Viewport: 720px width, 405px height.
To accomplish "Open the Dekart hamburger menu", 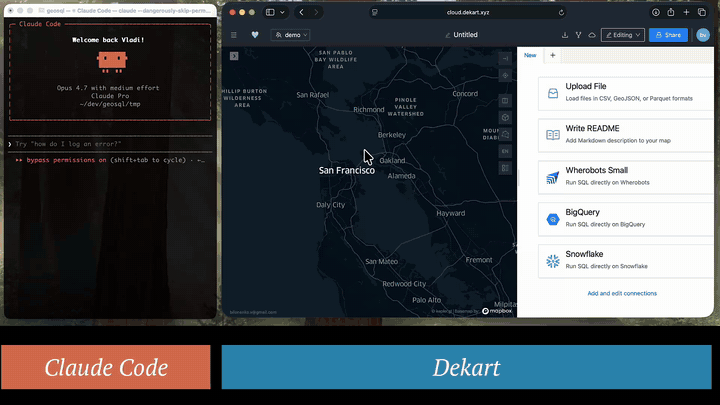I will pyautogui.click(x=234, y=35).
